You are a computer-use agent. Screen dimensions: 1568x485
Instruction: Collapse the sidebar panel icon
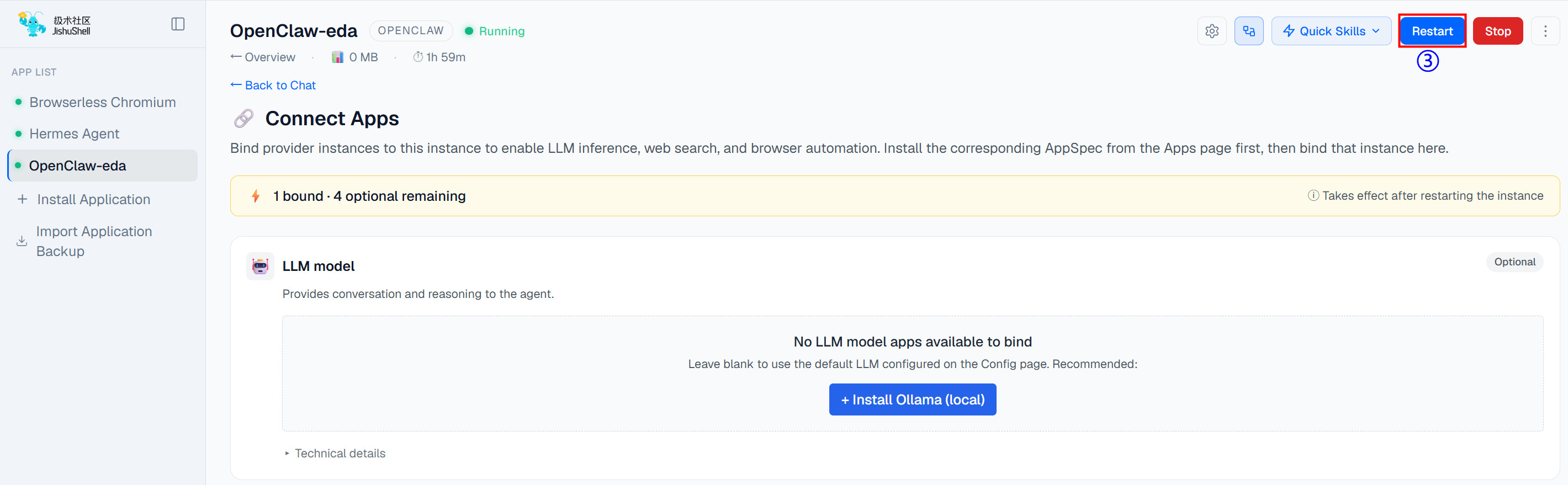point(178,24)
